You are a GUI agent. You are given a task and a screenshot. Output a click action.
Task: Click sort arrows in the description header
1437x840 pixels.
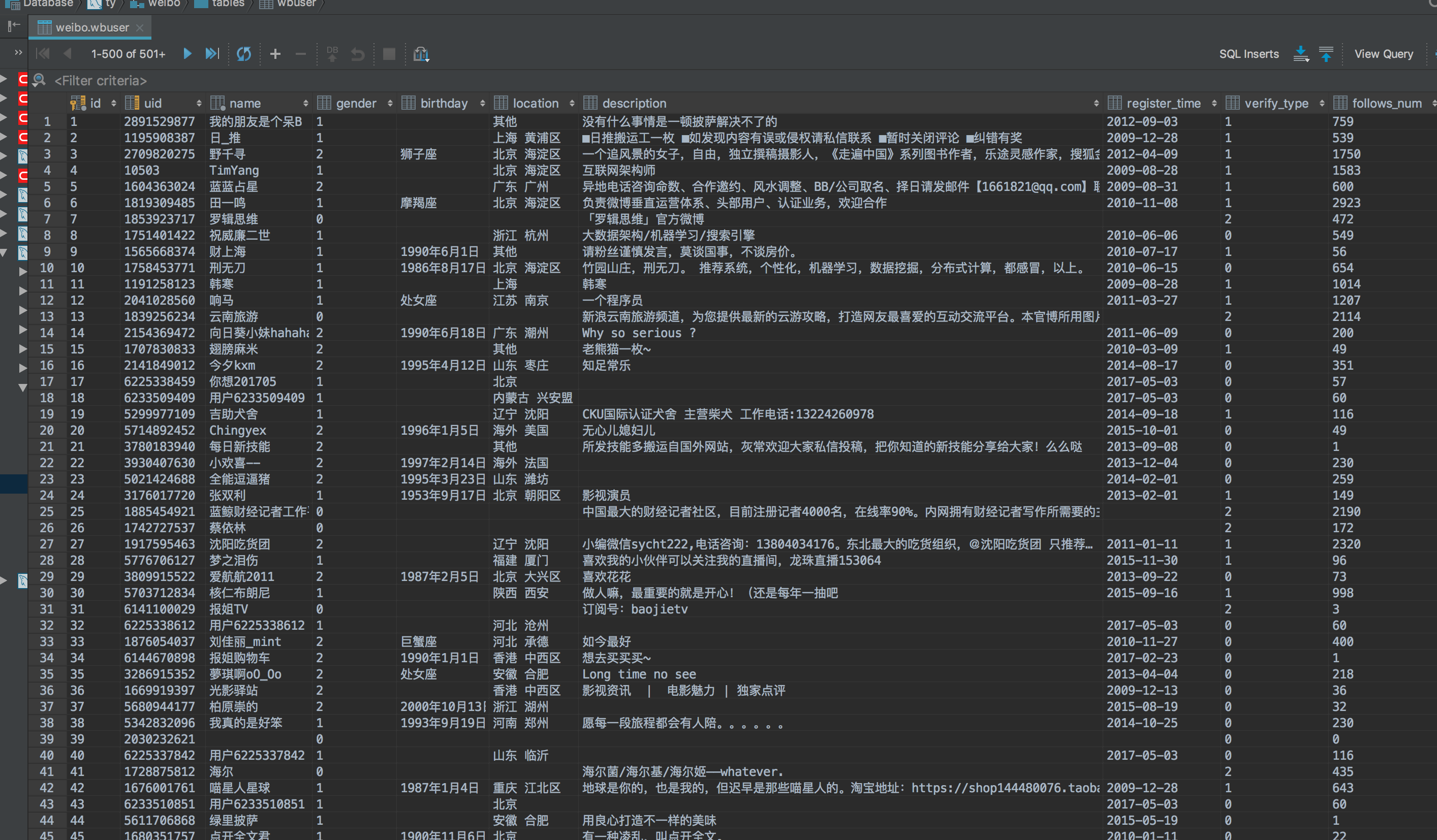[1096, 103]
